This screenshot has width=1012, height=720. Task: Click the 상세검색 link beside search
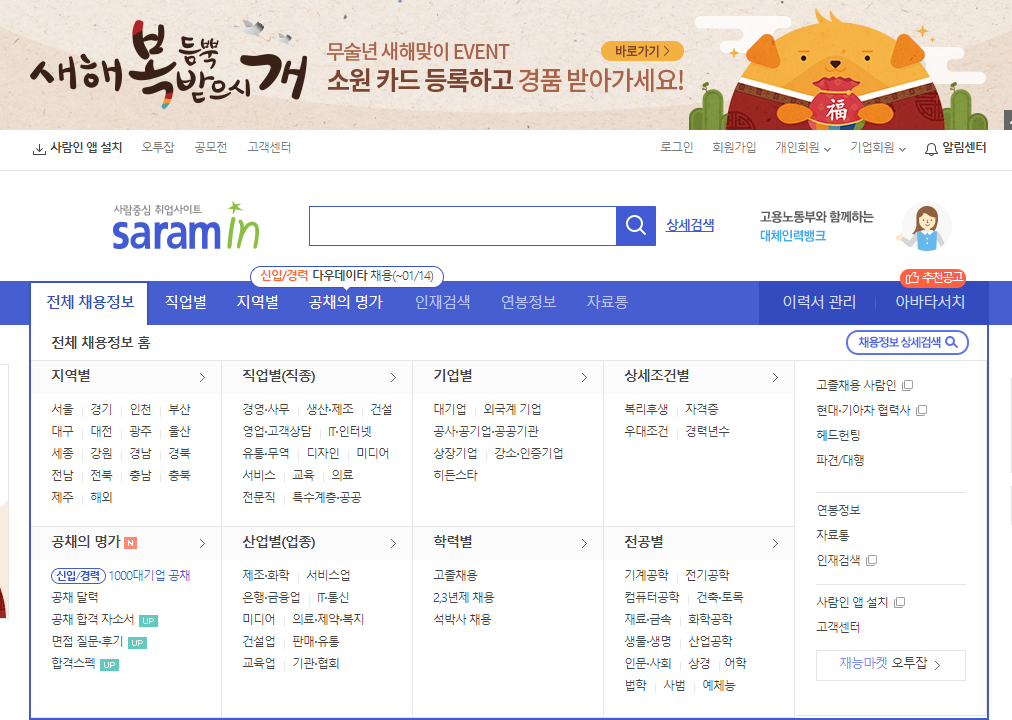click(x=690, y=225)
